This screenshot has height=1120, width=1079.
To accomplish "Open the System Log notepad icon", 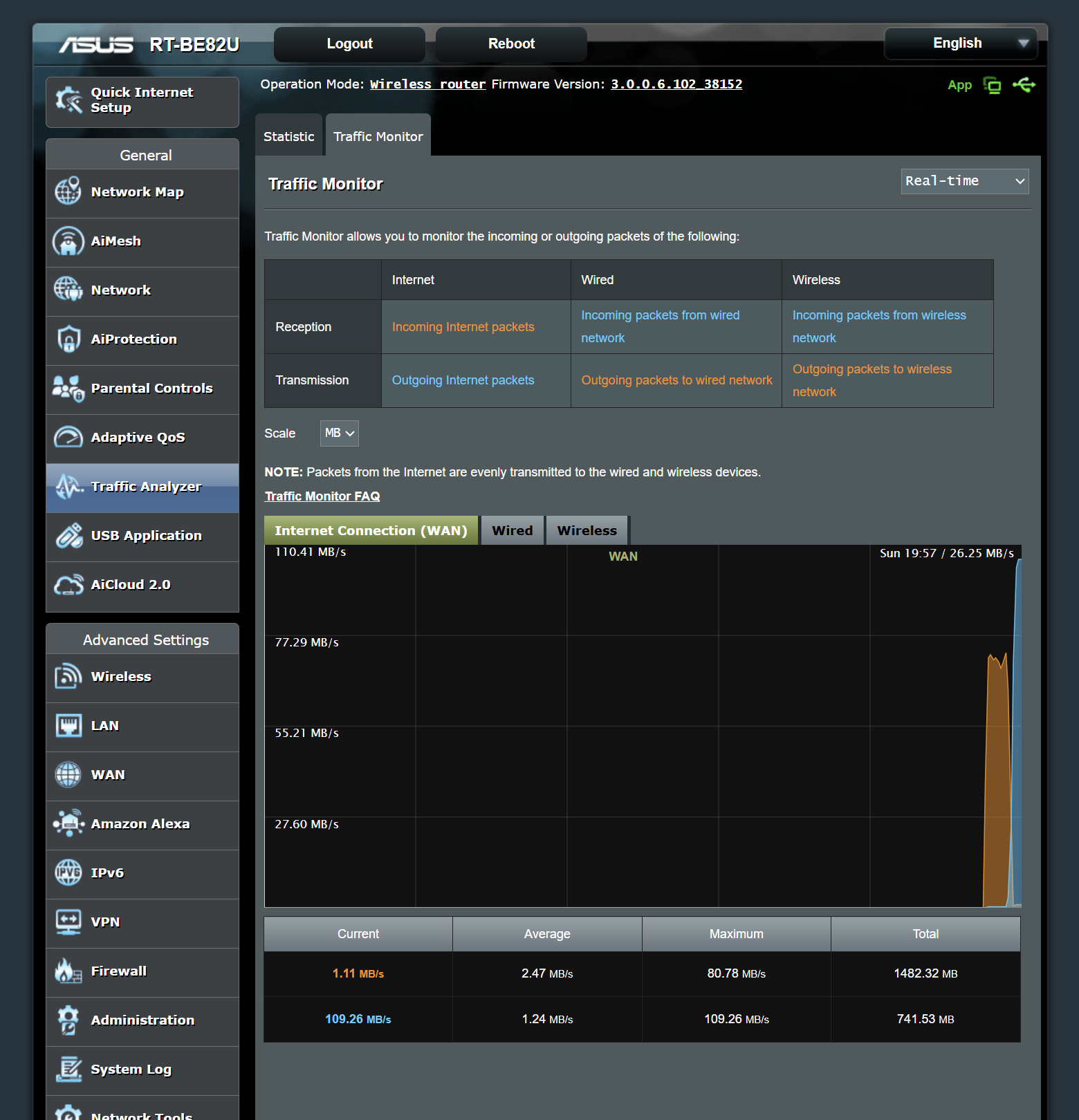I will pyautogui.click(x=68, y=1069).
